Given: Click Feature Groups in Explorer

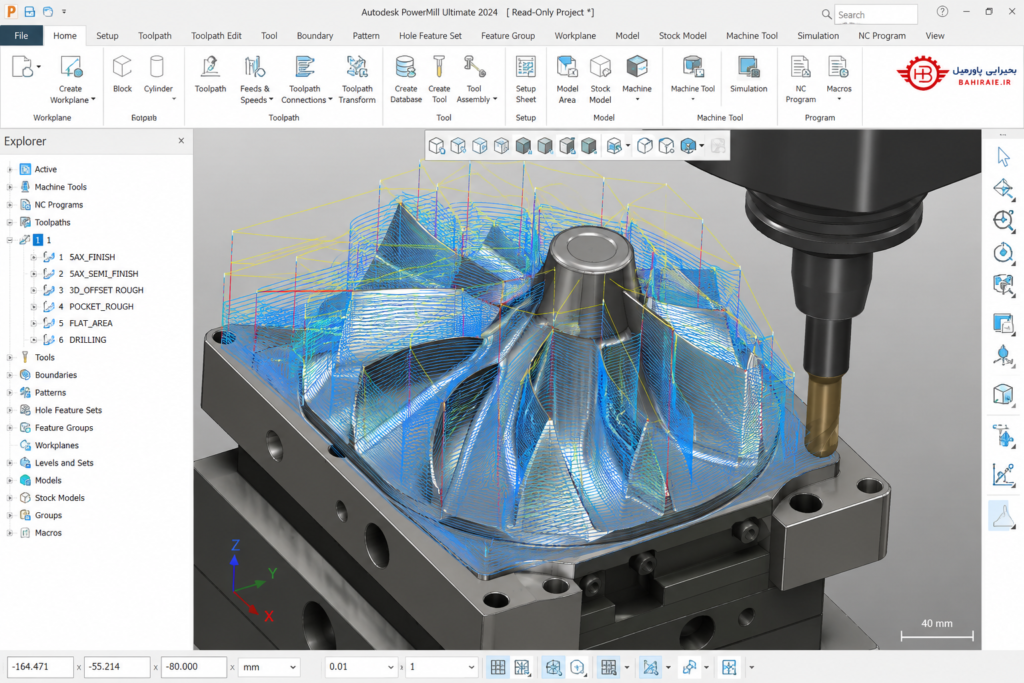Looking at the screenshot, I should click(64, 428).
